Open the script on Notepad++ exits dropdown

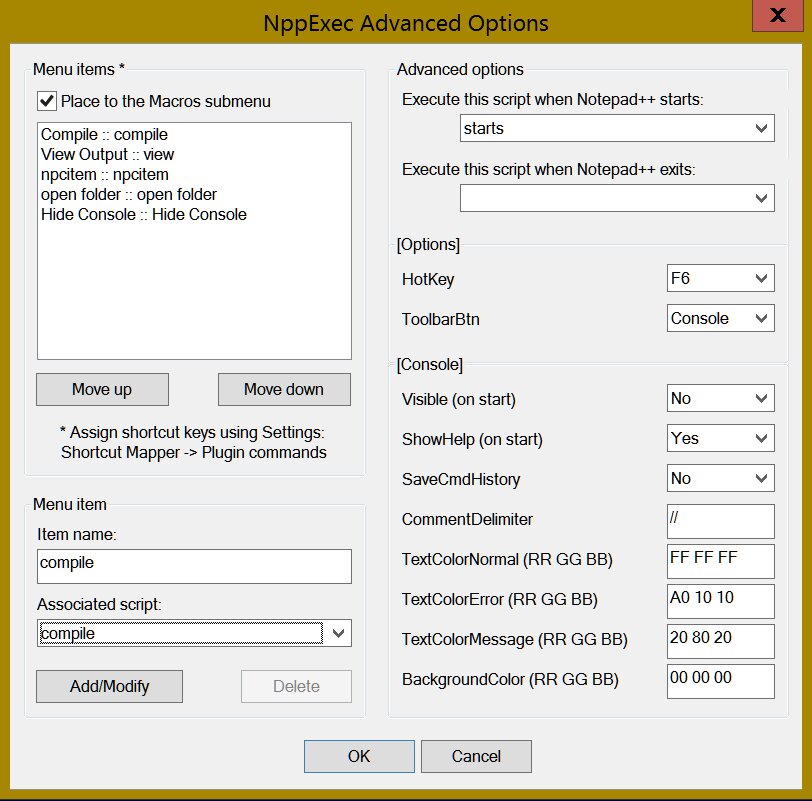tap(617, 198)
